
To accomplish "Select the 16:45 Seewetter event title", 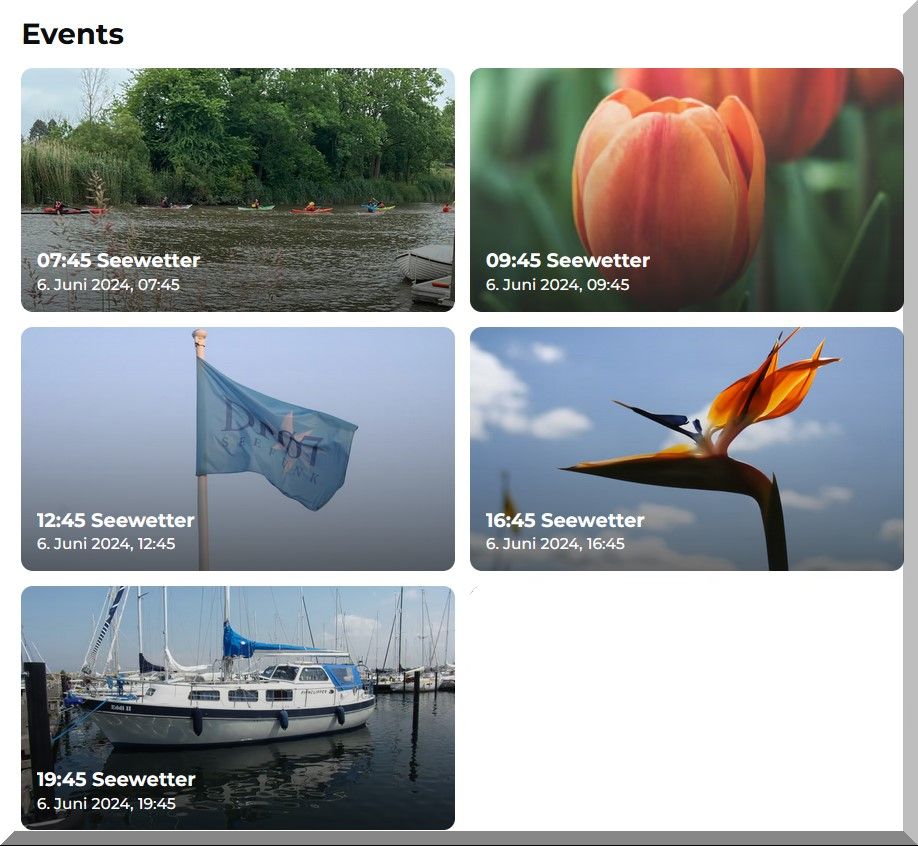I will click(564, 520).
